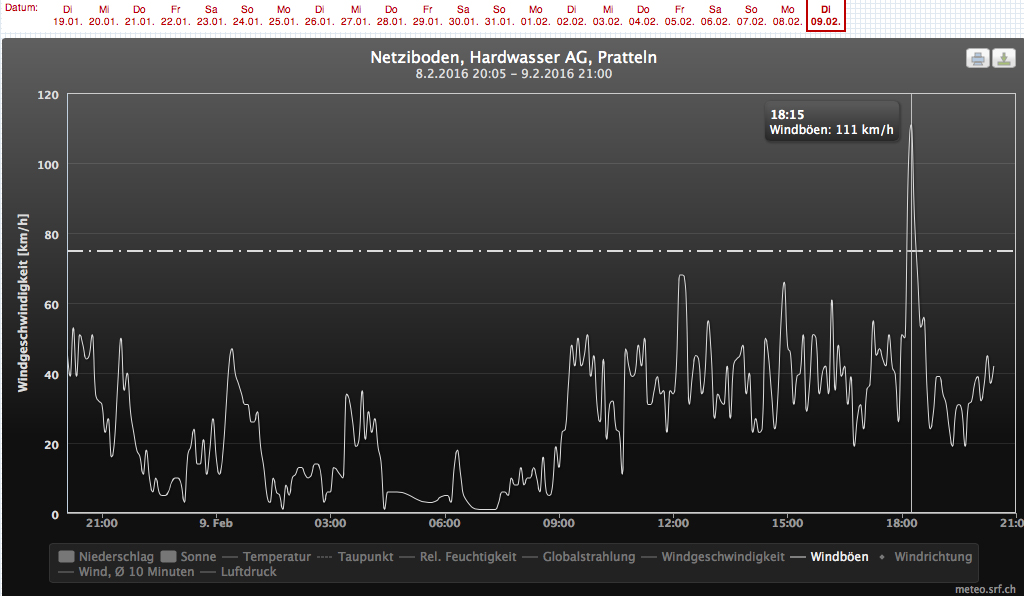Go to date So 31.01.
The height and width of the screenshot is (596, 1024).
click(x=499, y=15)
